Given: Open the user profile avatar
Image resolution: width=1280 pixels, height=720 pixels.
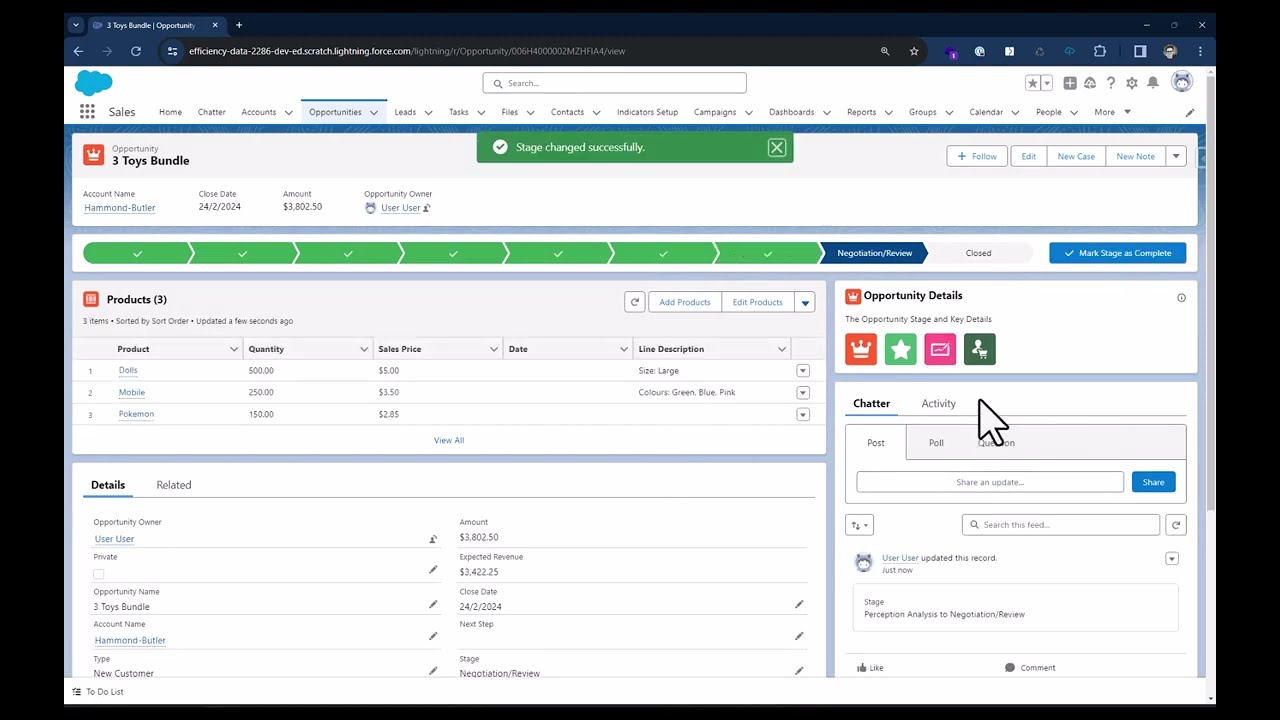Looking at the screenshot, I should 1182,82.
